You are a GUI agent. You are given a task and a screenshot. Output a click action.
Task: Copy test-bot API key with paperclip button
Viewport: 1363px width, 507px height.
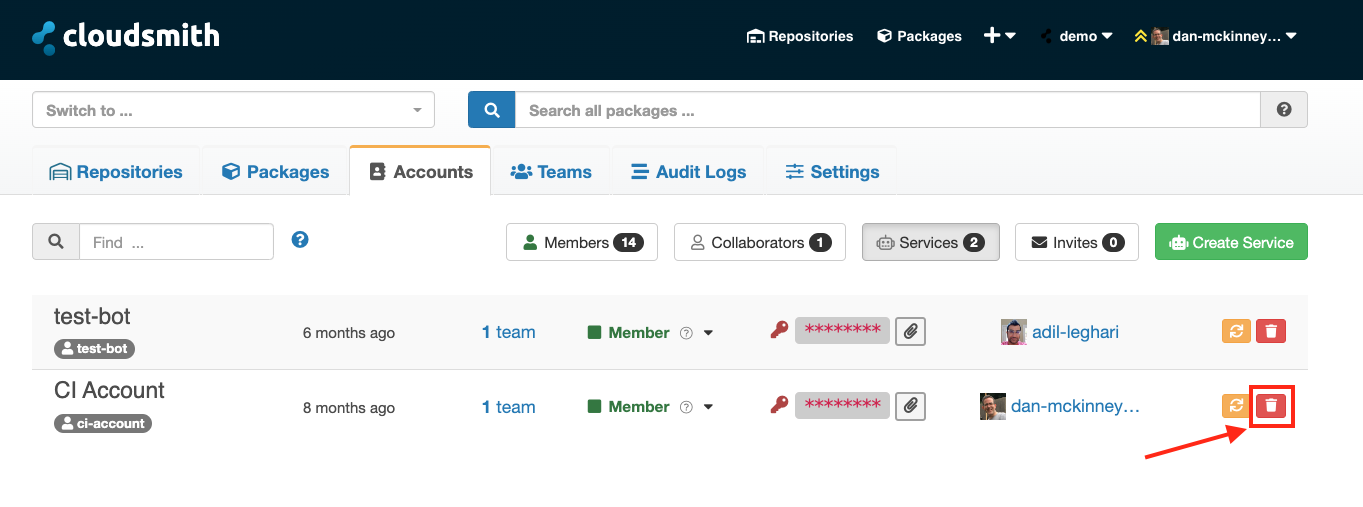pyautogui.click(x=910, y=331)
